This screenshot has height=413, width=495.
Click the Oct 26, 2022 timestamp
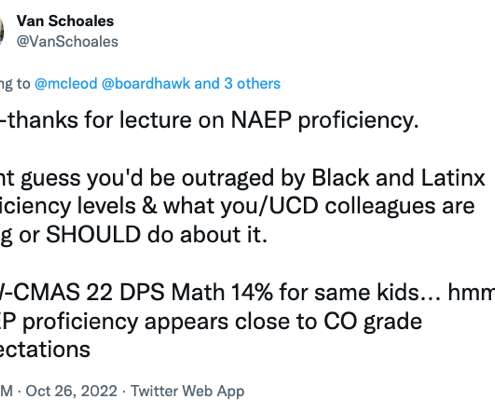coord(71,391)
